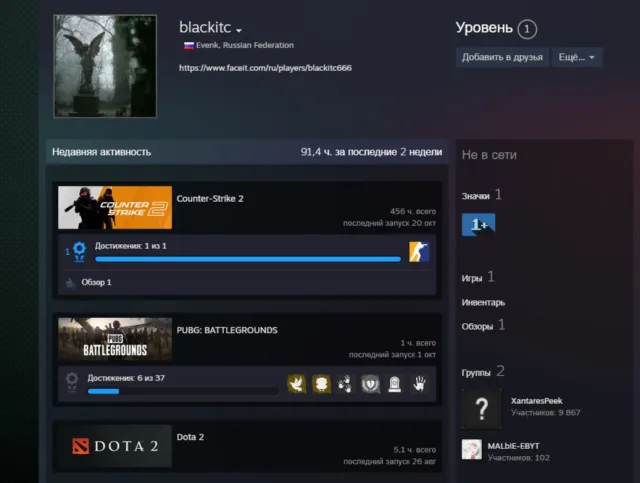Open the Недавняя активность section header
Screen dimensions: 640x483
[x=102, y=152]
